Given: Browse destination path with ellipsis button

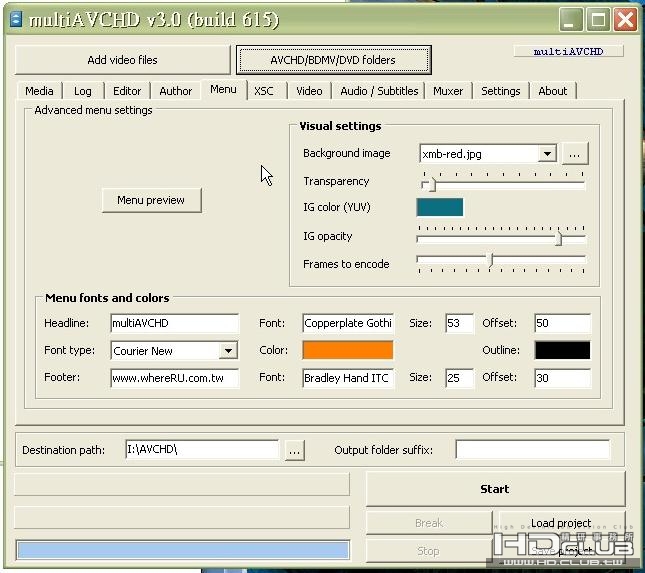Looking at the screenshot, I should coord(293,451).
